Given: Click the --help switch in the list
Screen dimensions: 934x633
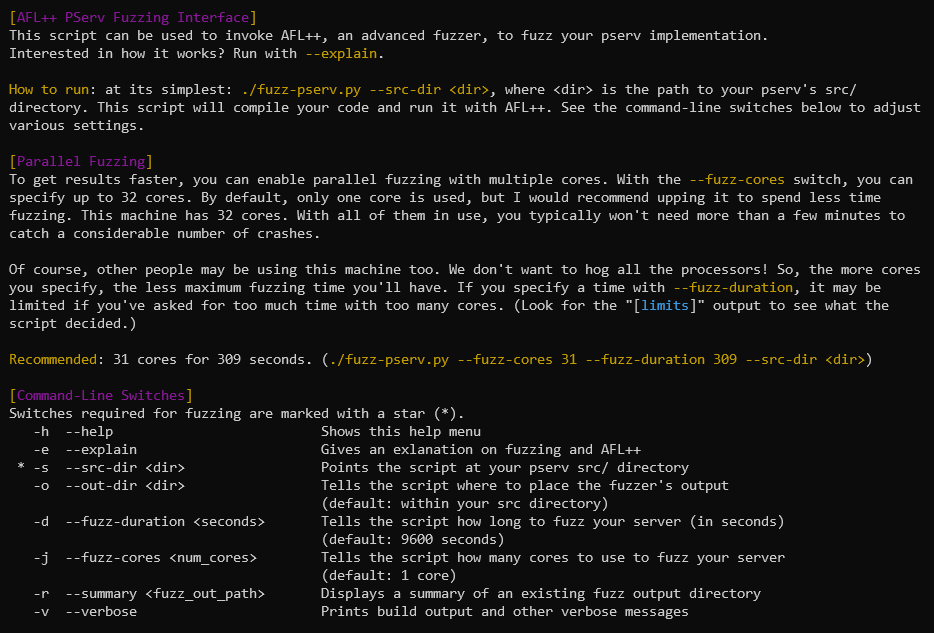Looking at the screenshot, I should (x=89, y=431).
